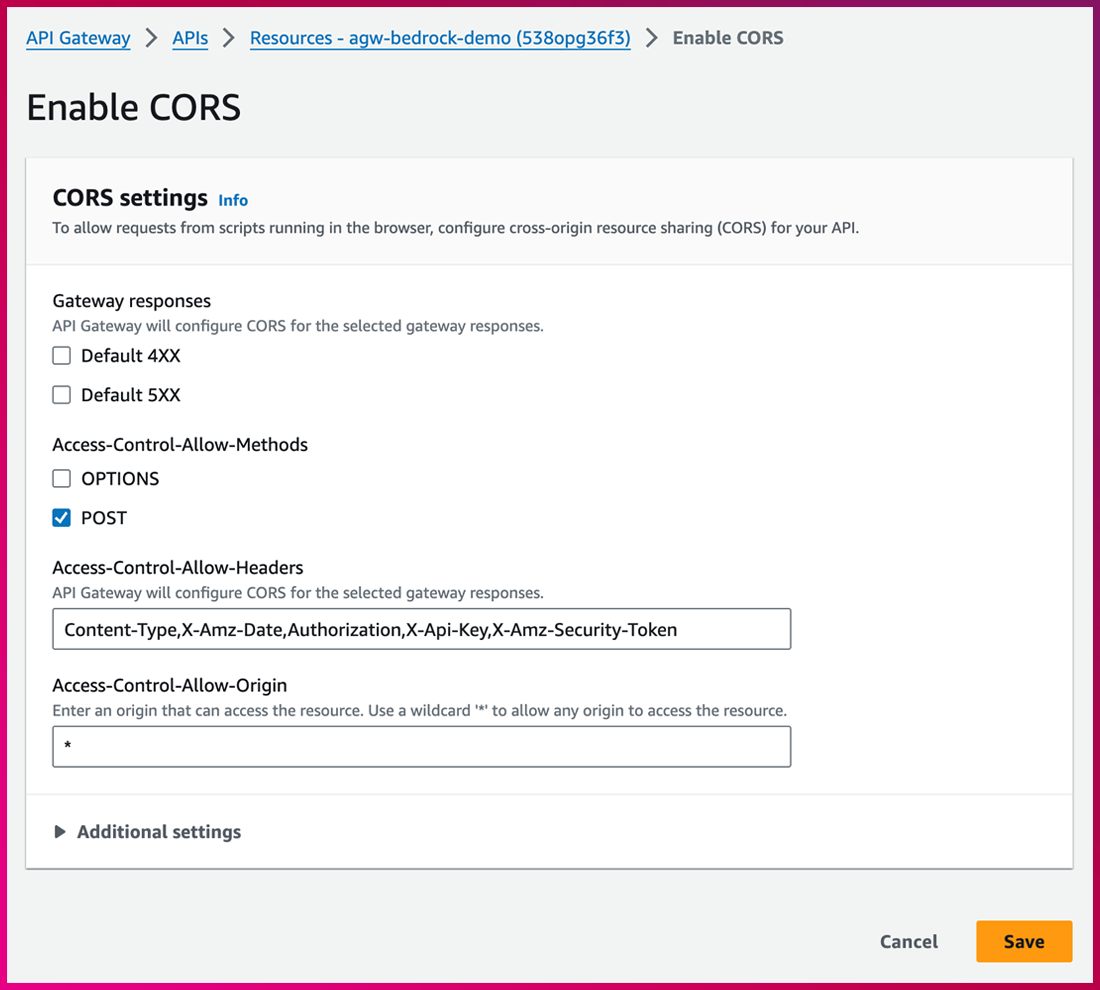Click the chevron after API Gateway breadcrumb
The width and height of the screenshot is (1100, 990).
[151, 38]
